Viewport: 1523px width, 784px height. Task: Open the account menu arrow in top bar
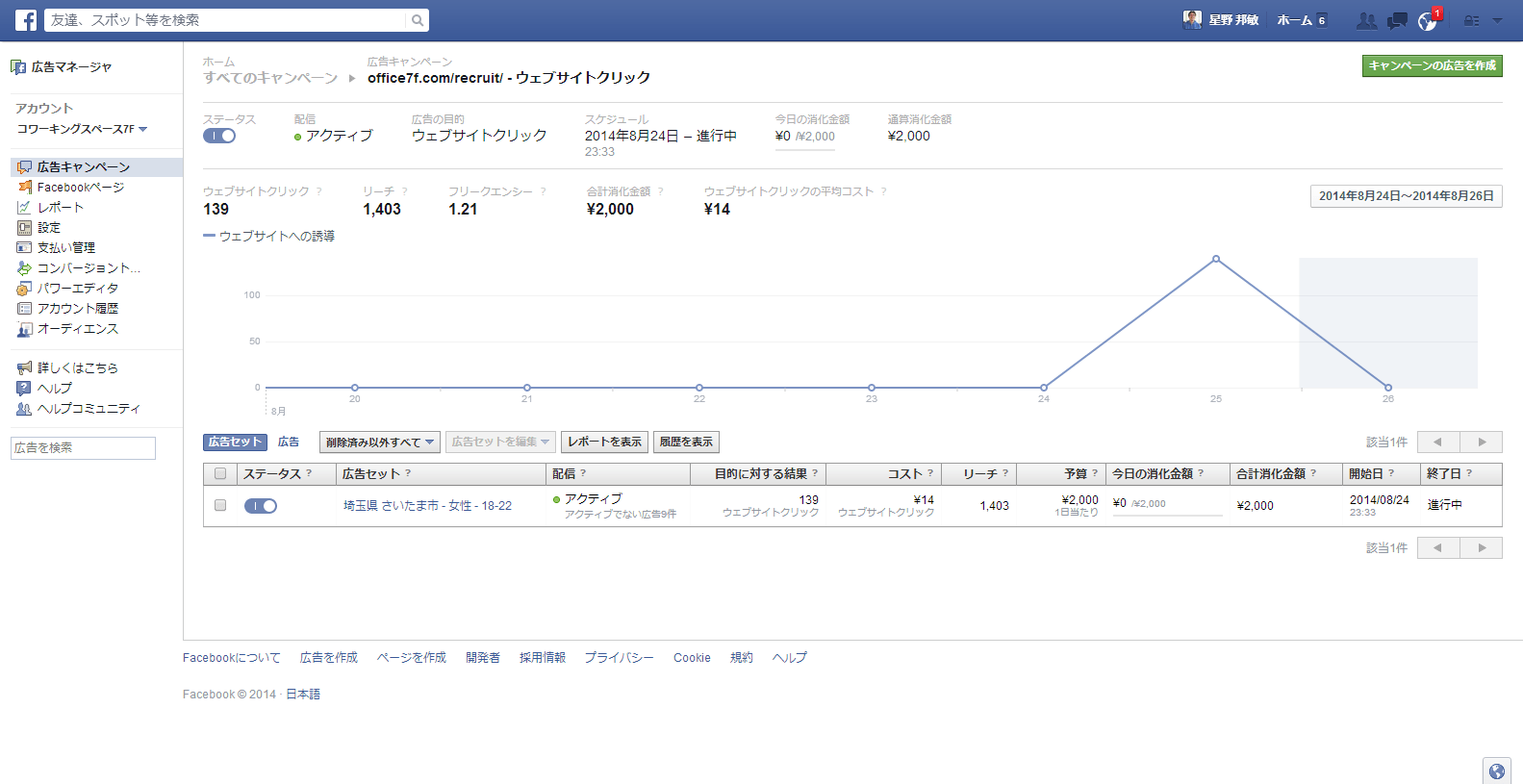coord(1497,20)
